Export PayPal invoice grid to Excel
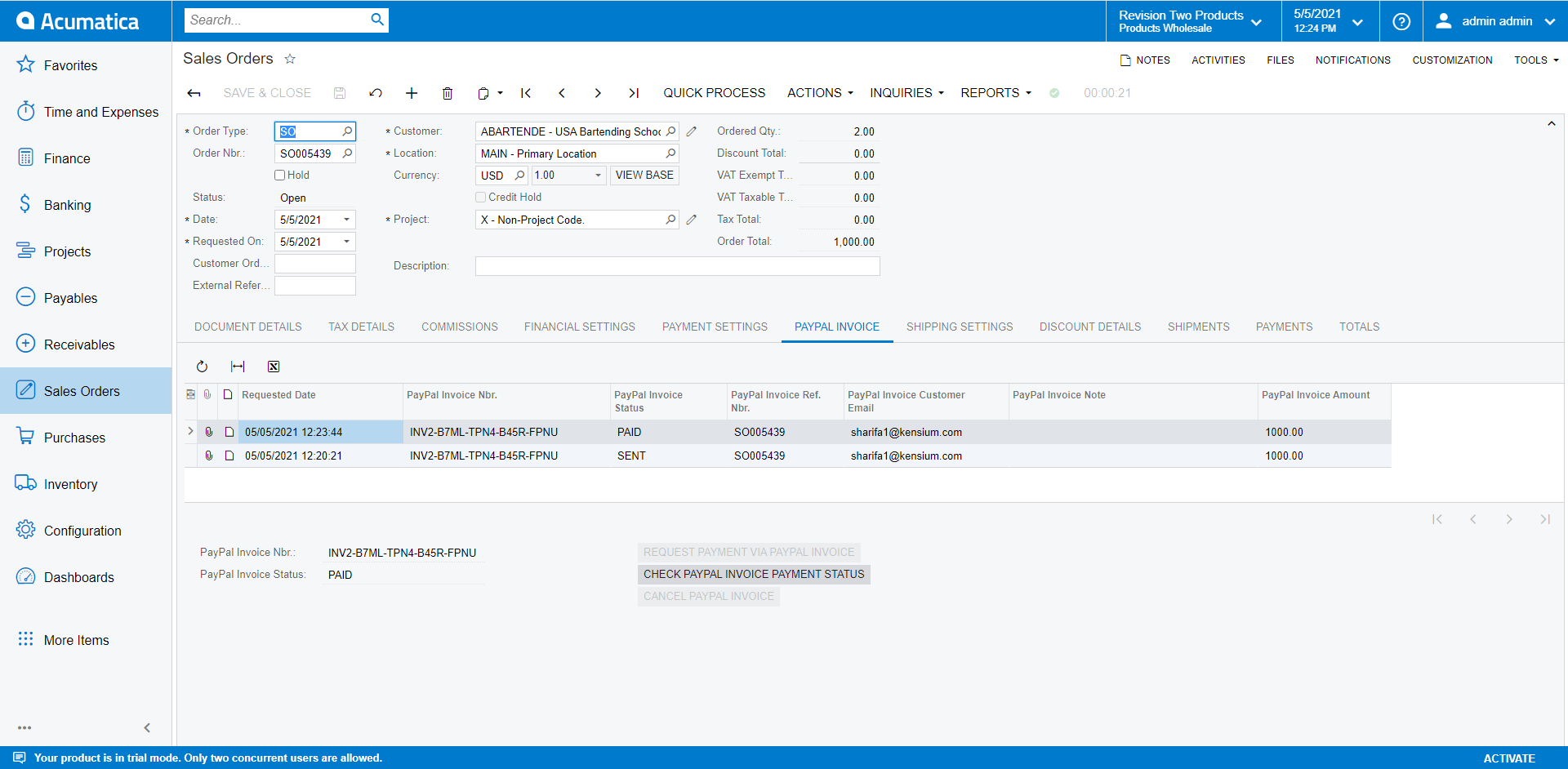The image size is (1568, 769). click(274, 367)
